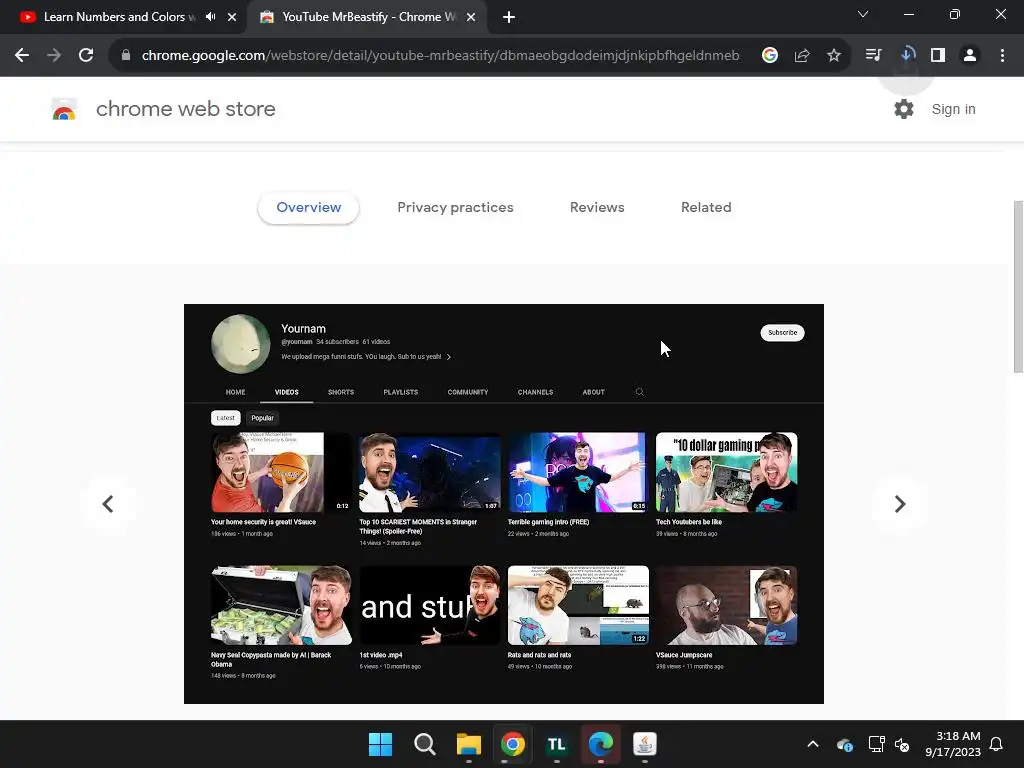Close the YouTube MrBeastify tab

point(471,17)
